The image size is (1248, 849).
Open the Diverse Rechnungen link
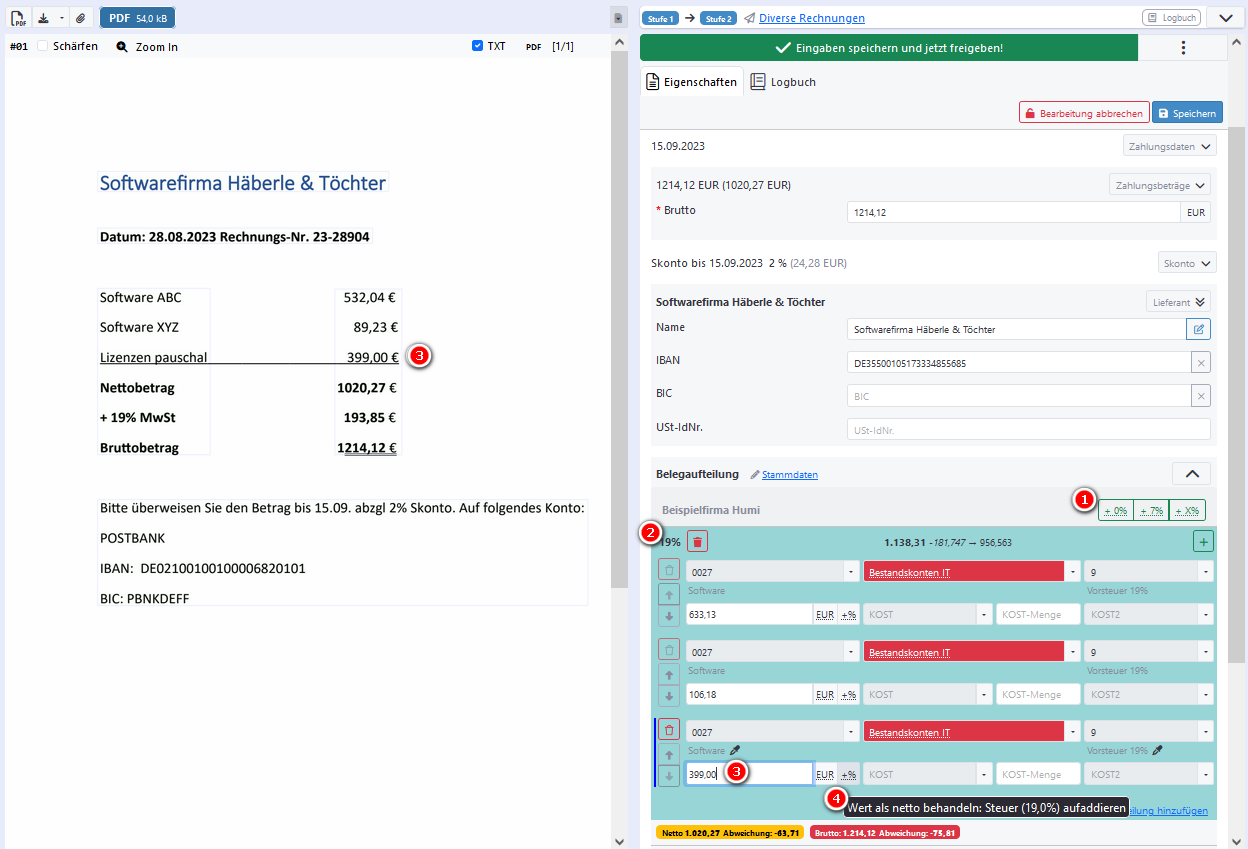(x=811, y=18)
